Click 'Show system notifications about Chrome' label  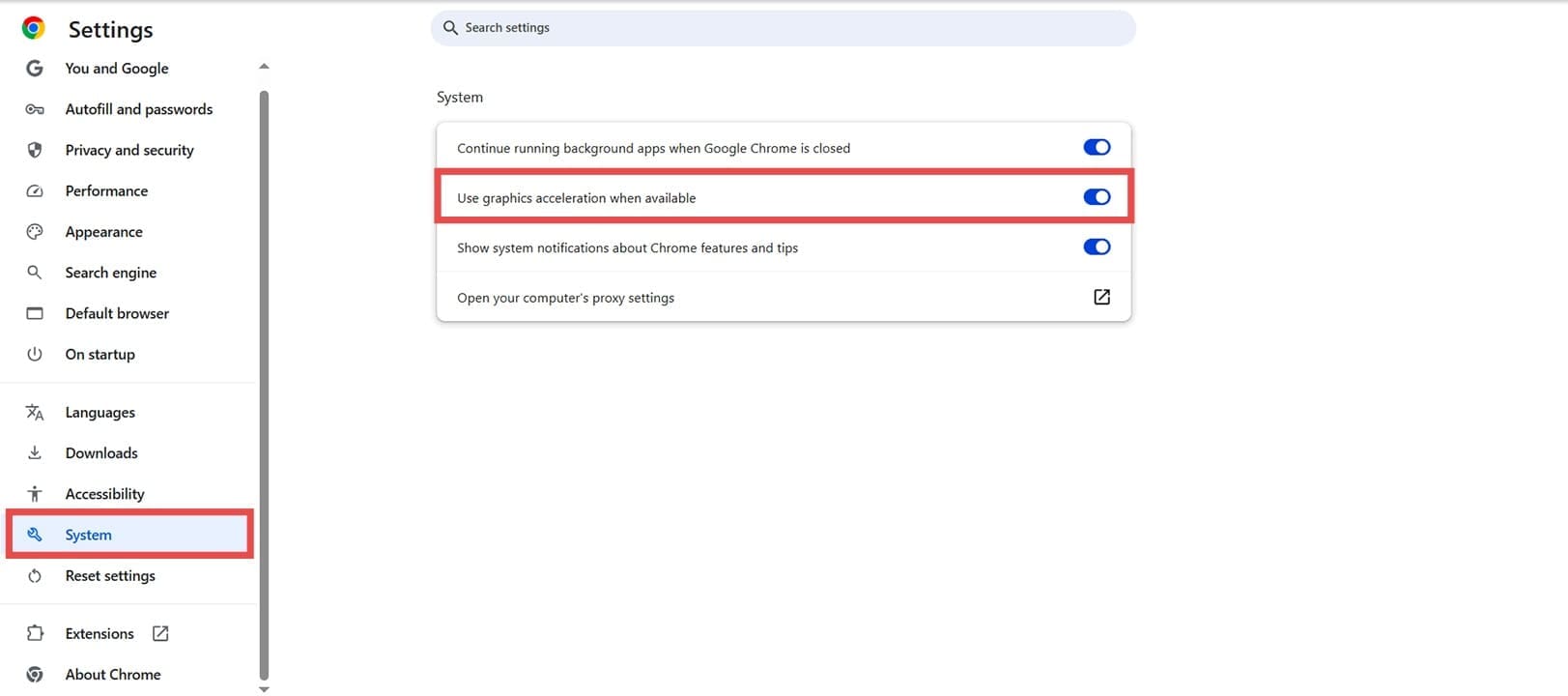pyautogui.click(x=628, y=248)
